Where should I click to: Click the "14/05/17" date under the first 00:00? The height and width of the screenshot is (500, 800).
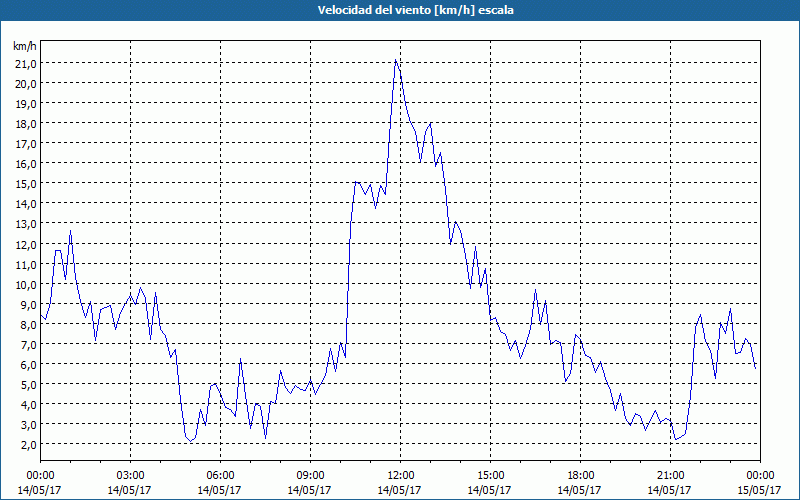[x=39, y=490]
